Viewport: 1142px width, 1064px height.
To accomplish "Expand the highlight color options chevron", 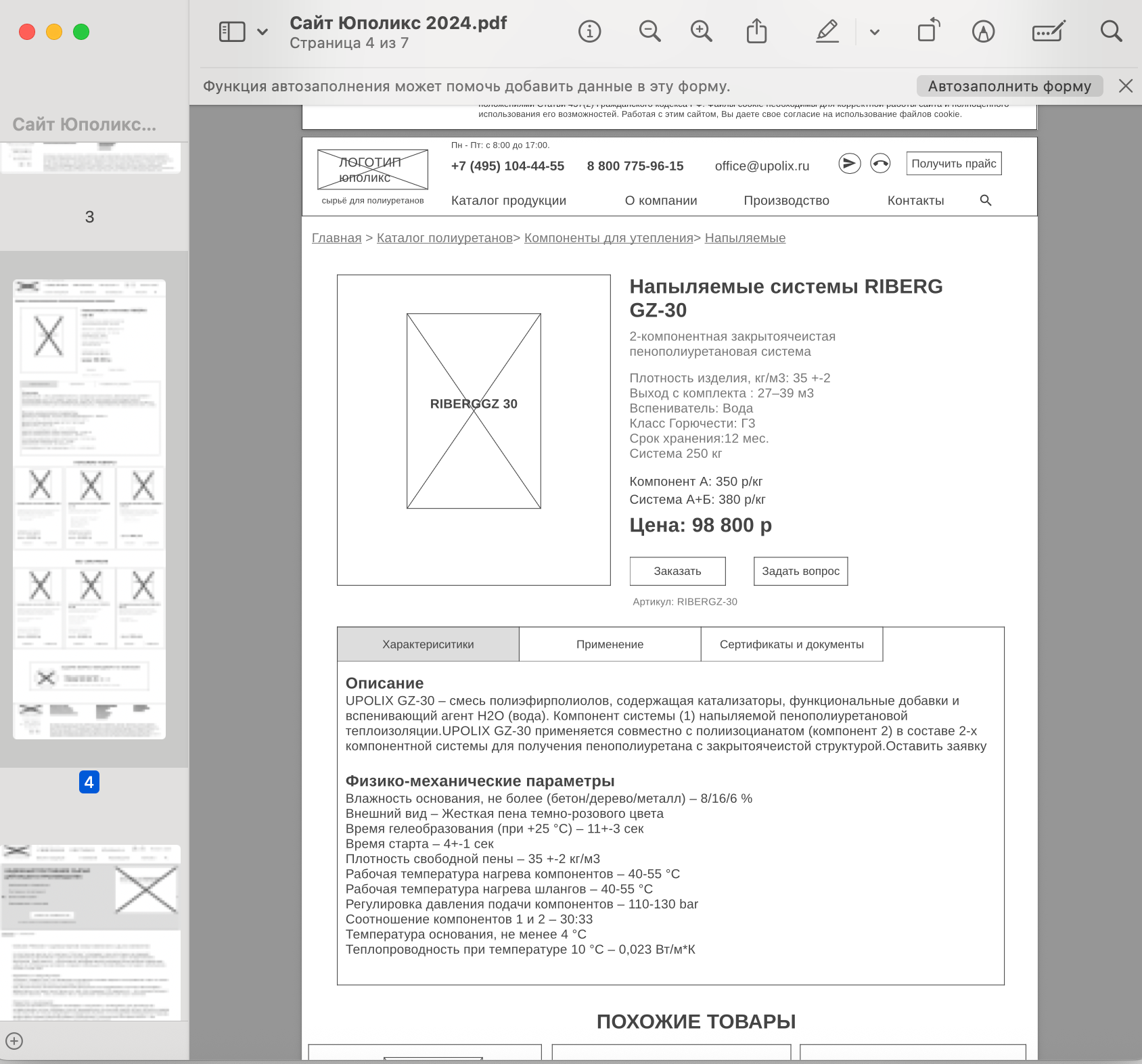I will pos(875,32).
